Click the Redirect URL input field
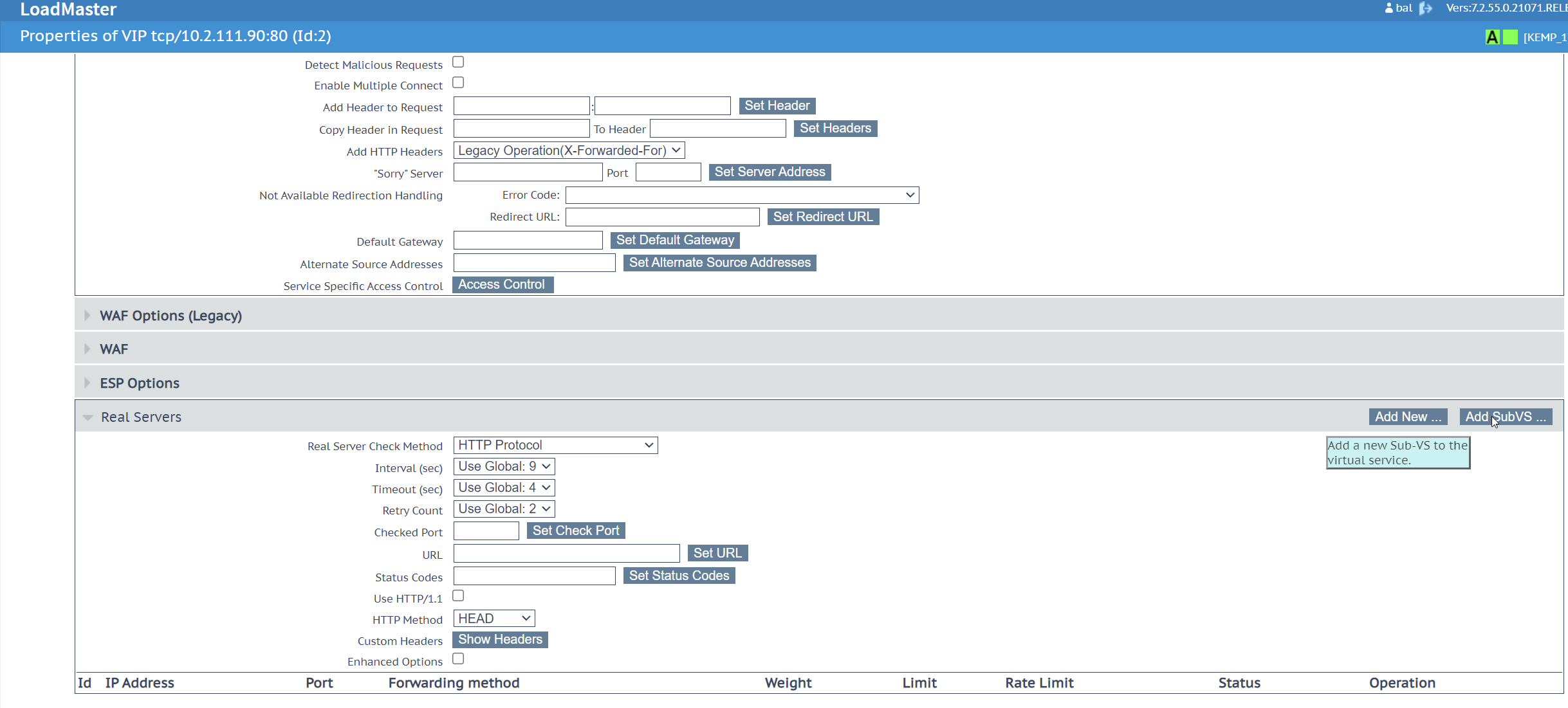Image resolution: width=1568 pixels, height=708 pixels. [662, 217]
